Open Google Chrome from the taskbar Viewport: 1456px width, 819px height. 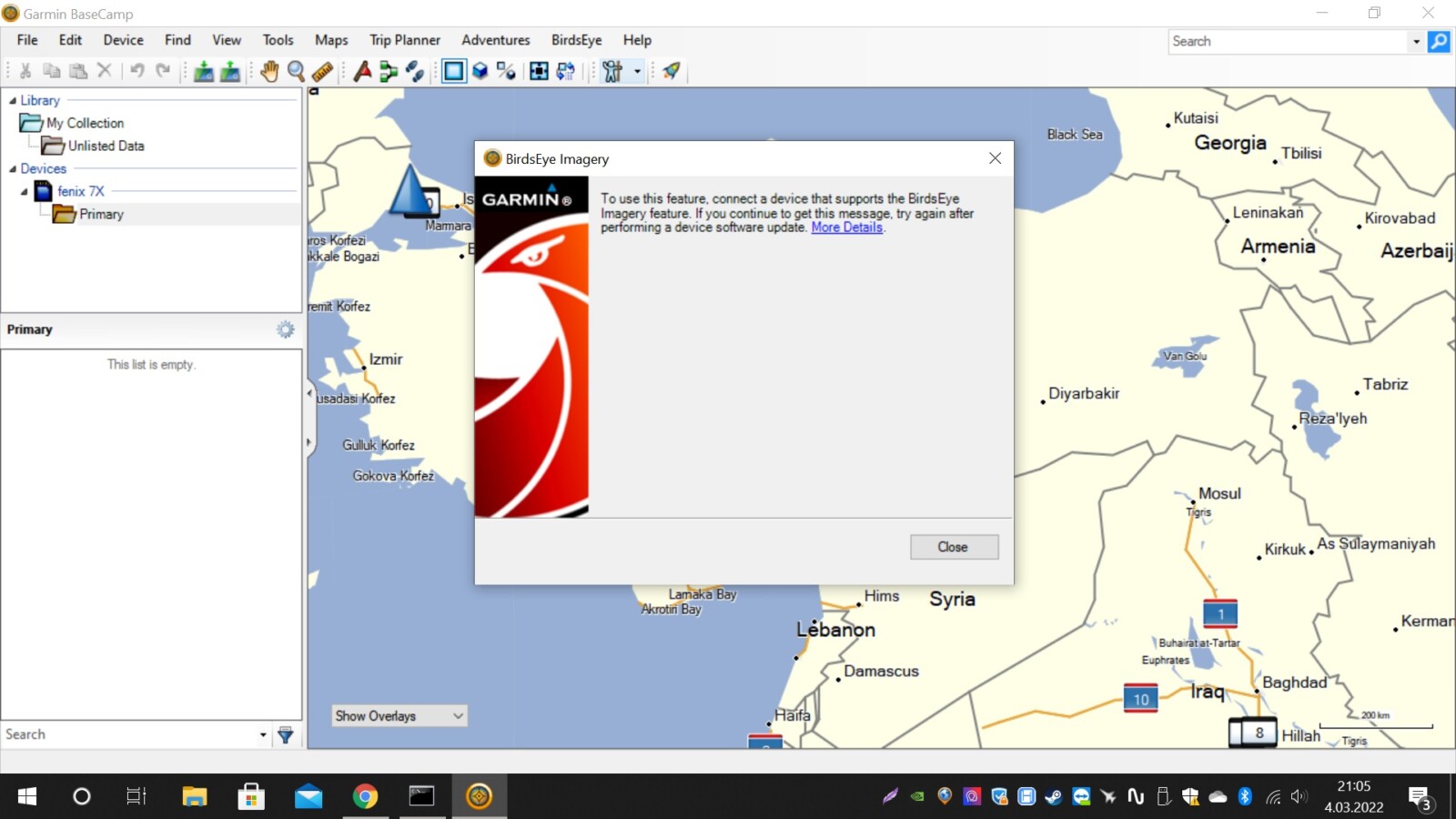click(x=365, y=797)
